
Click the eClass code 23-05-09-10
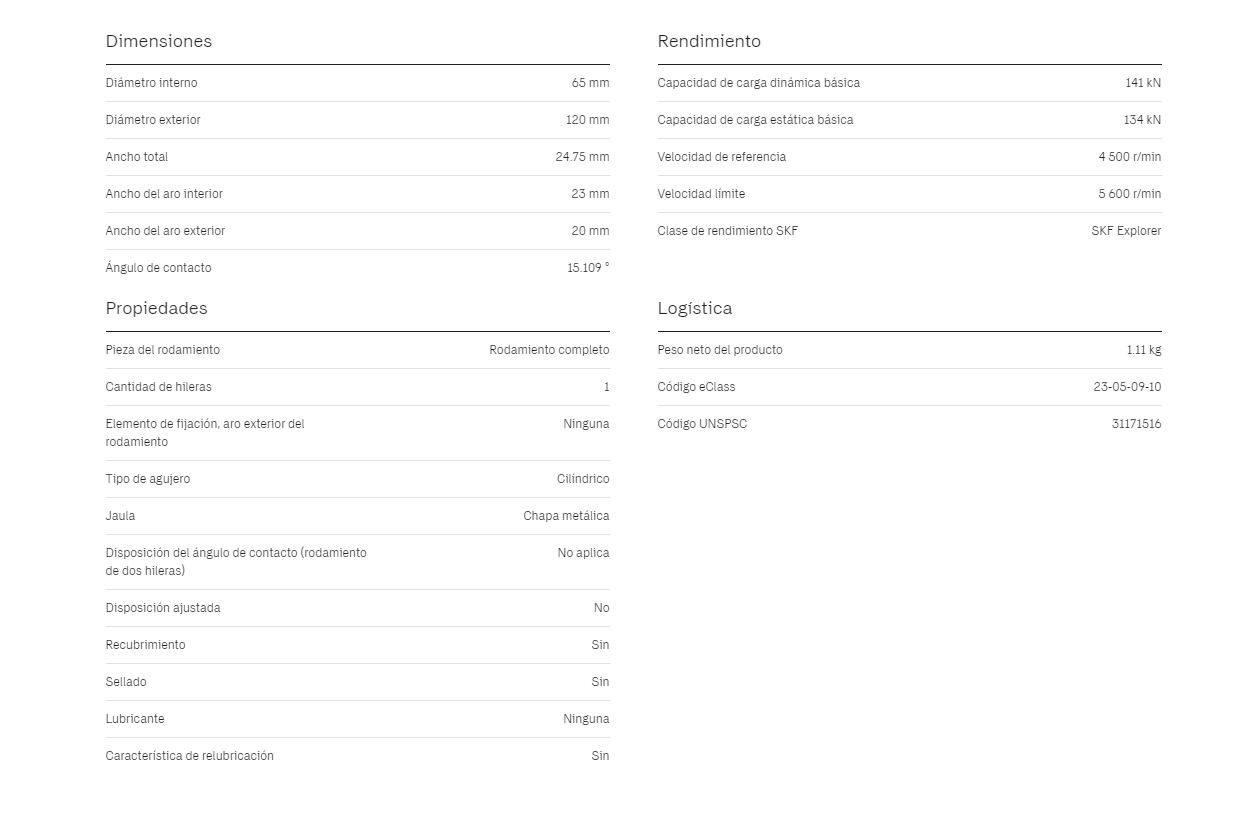click(x=1127, y=387)
